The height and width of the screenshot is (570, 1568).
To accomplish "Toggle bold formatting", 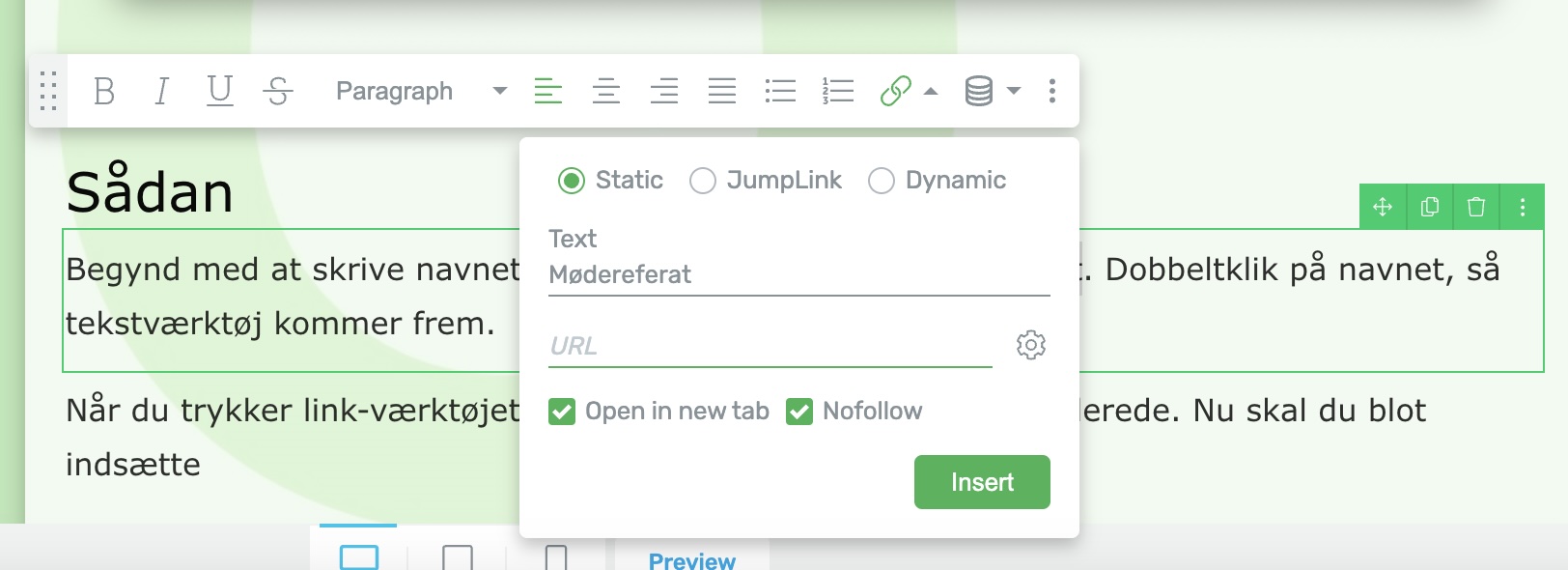I will coord(104,91).
